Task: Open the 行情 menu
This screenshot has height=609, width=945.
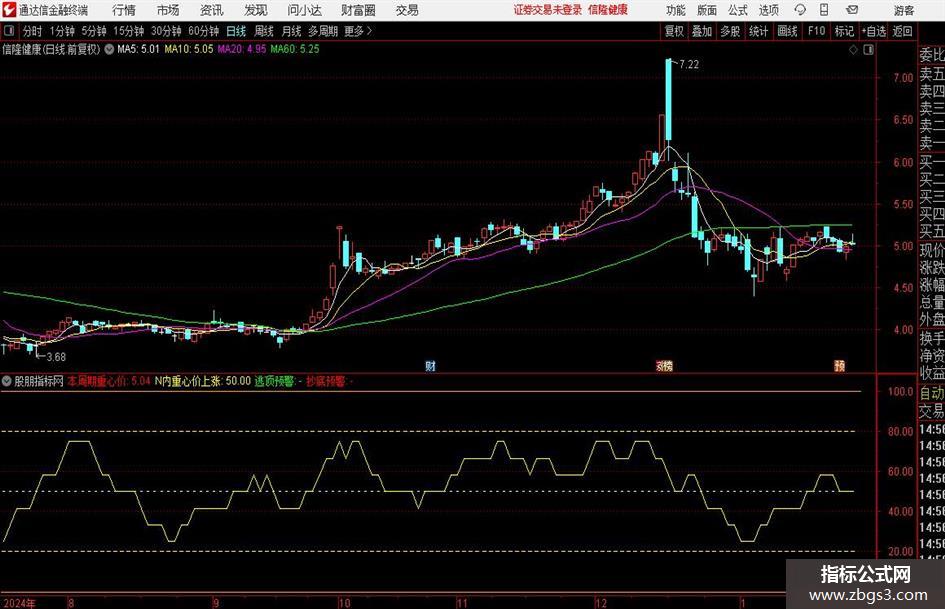Action: [124, 10]
